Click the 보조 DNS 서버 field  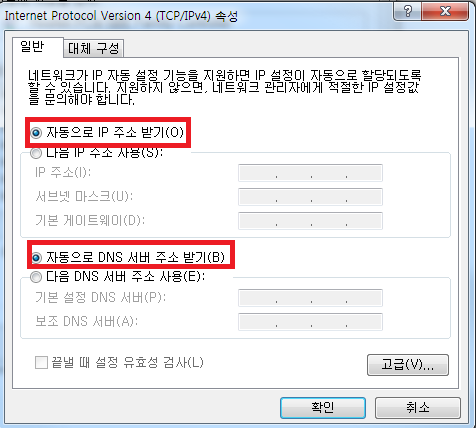(310, 322)
